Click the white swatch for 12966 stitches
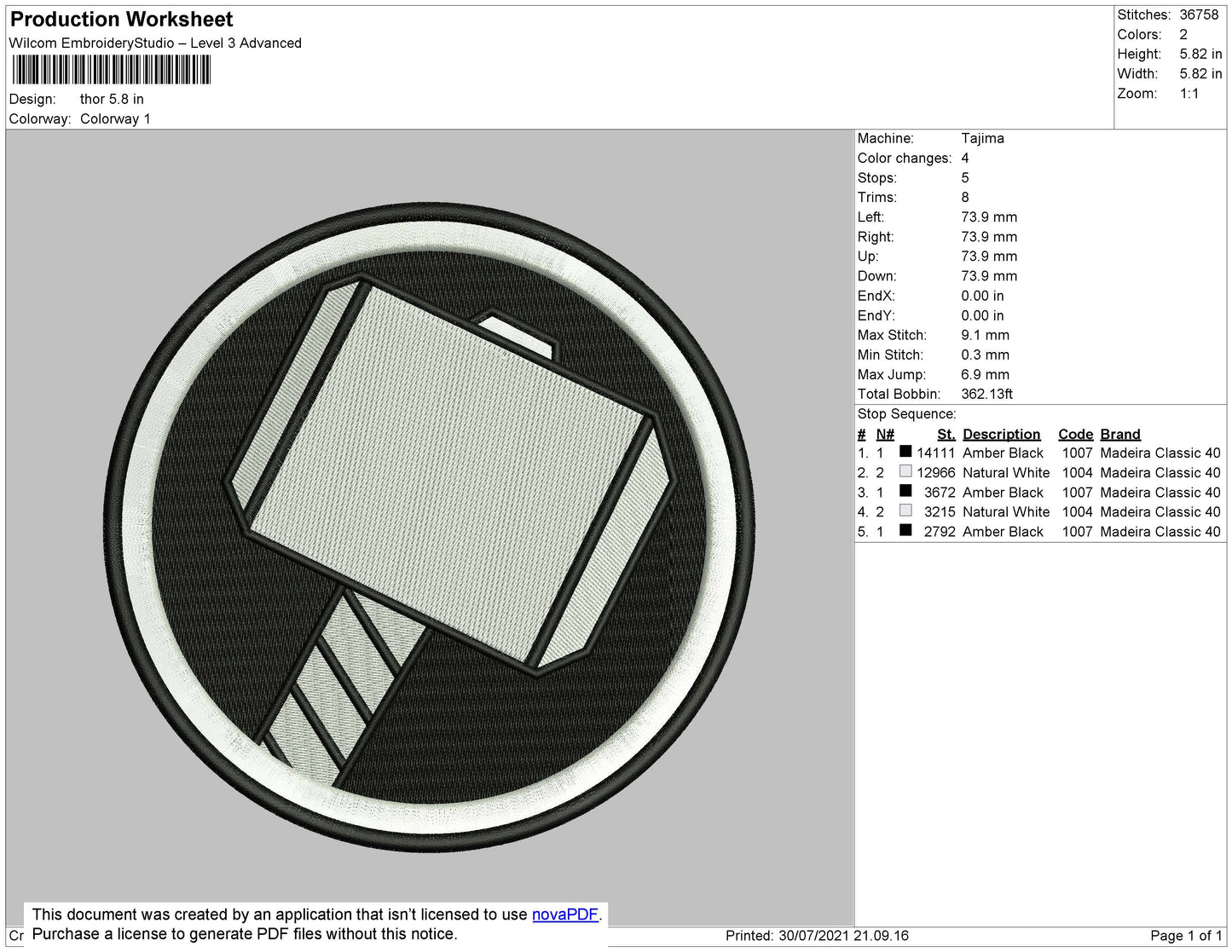 click(905, 471)
